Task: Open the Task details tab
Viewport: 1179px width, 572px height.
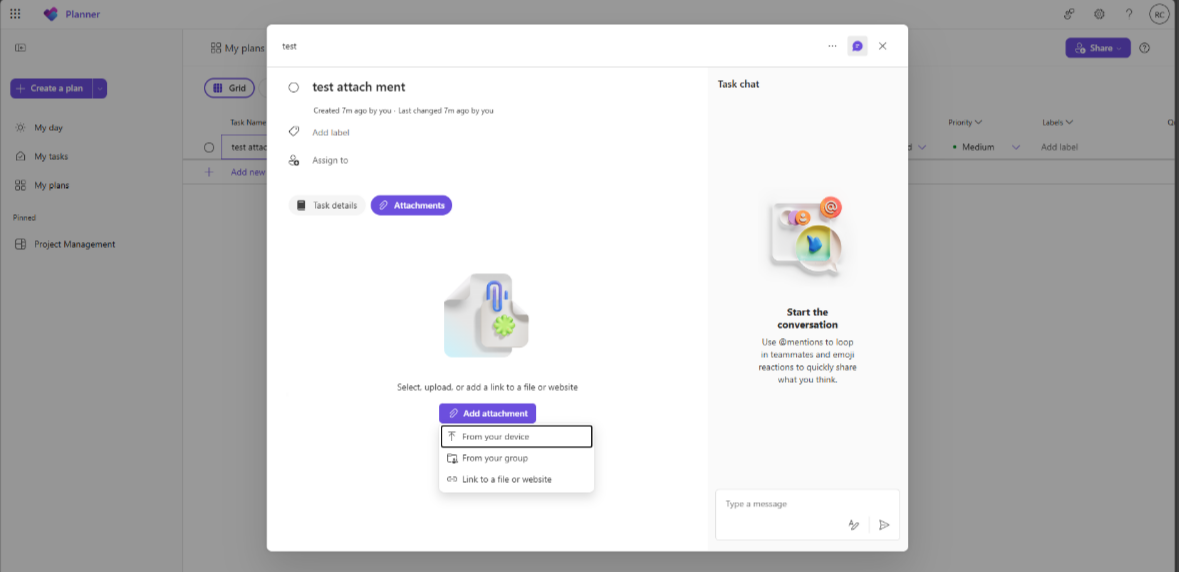Action: [327, 205]
